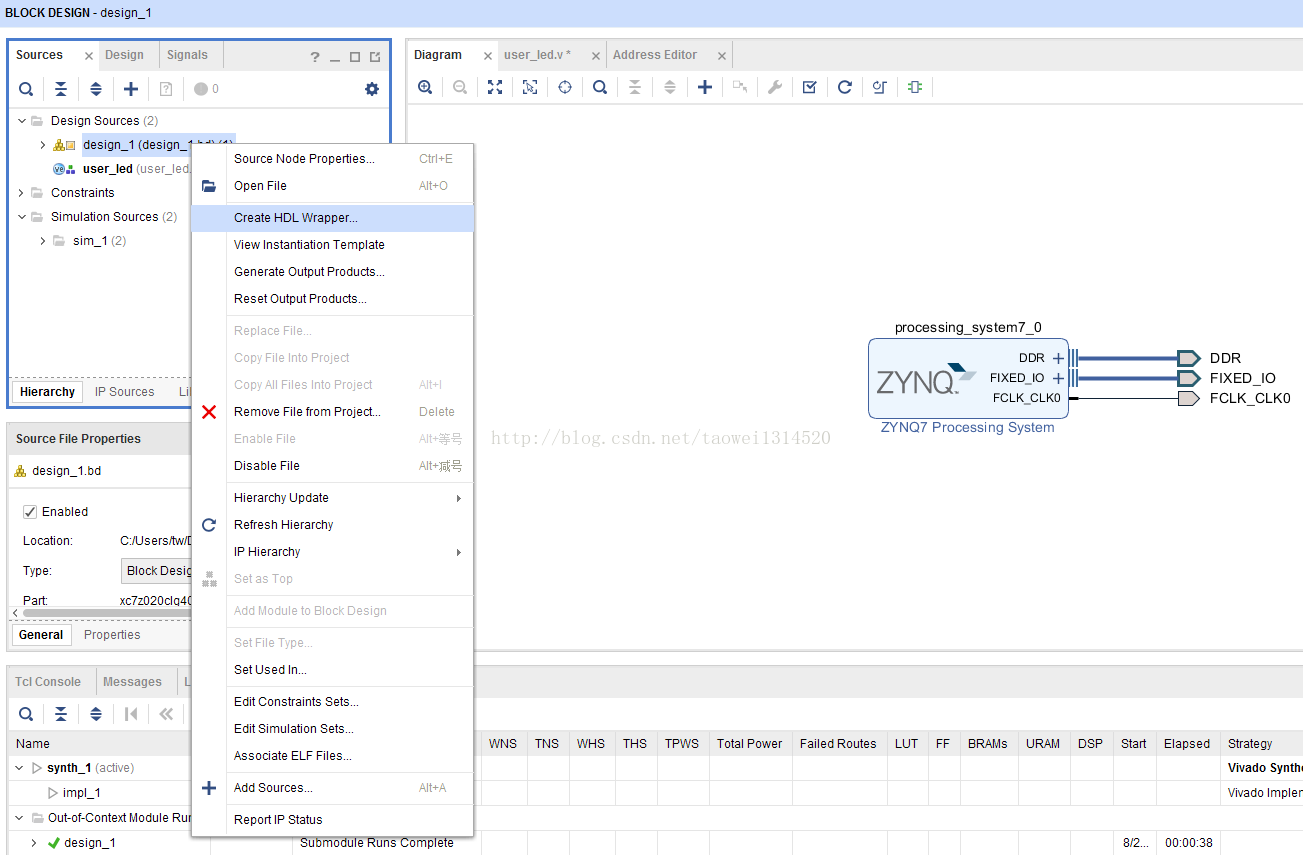Zoom out on the block diagram
1303x855 pixels.
click(x=460, y=87)
